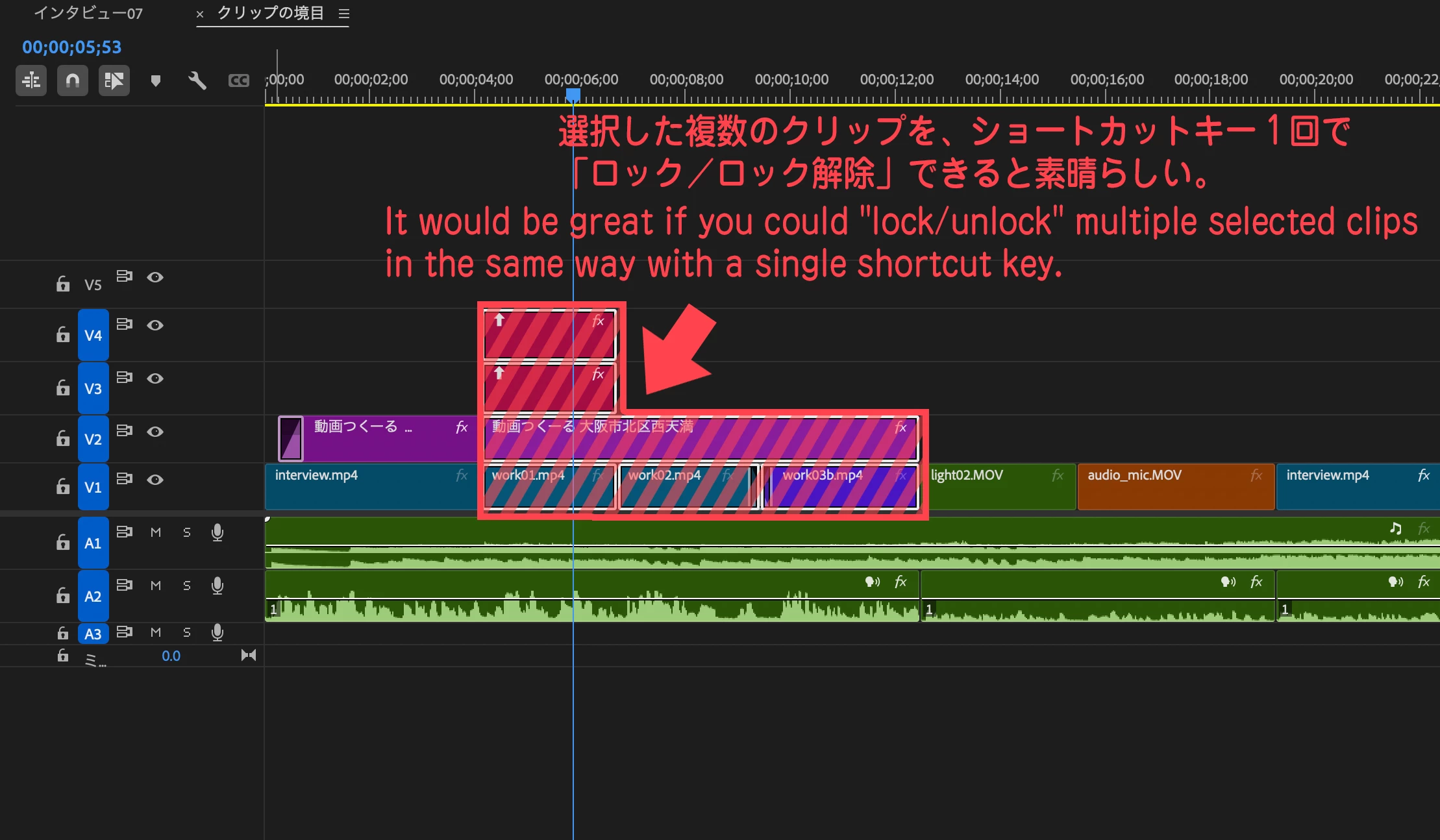Viewport: 1440px width, 840px height.
Task: Toggle sync lock on the V3 track
Action: coord(124,377)
